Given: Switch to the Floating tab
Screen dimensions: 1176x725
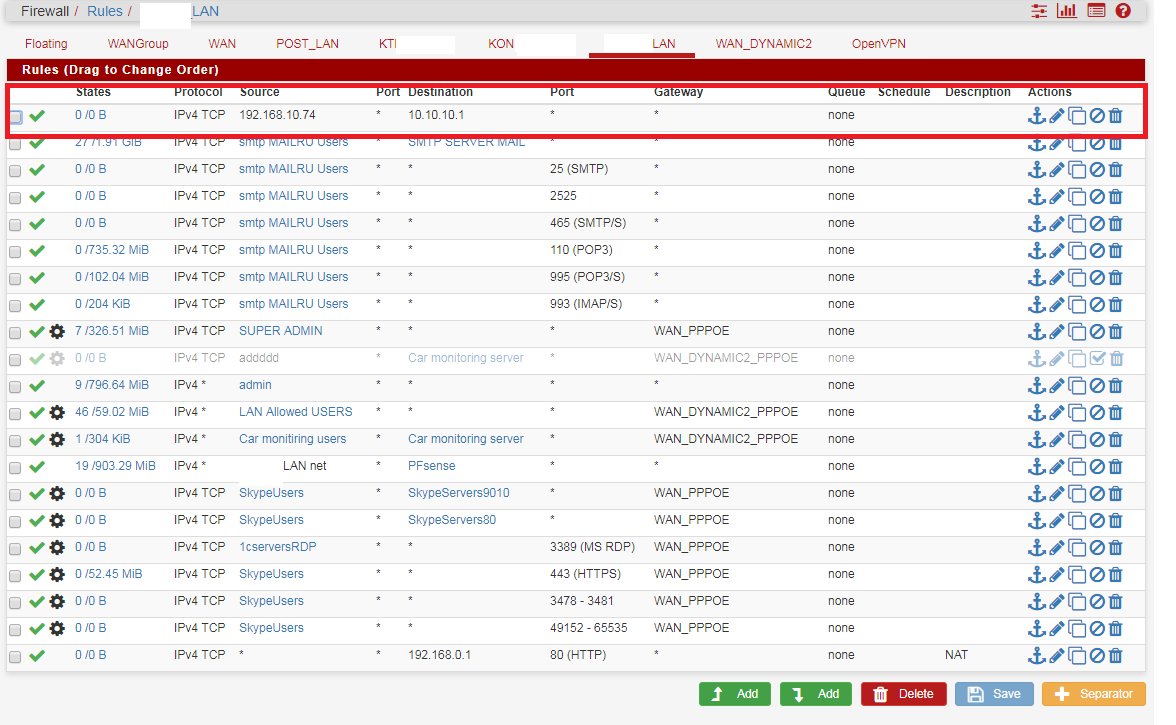Looking at the screenshot, I should tap(46, 44).
